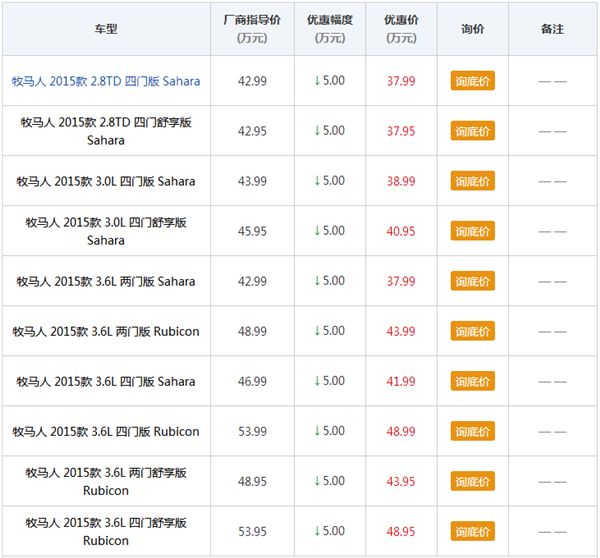The height and width of the screenshot is (558, 600).
Task: Select model 牧马人 2015款 3.0L 四门版 Sahara
Action: click(x=106, y=181)
